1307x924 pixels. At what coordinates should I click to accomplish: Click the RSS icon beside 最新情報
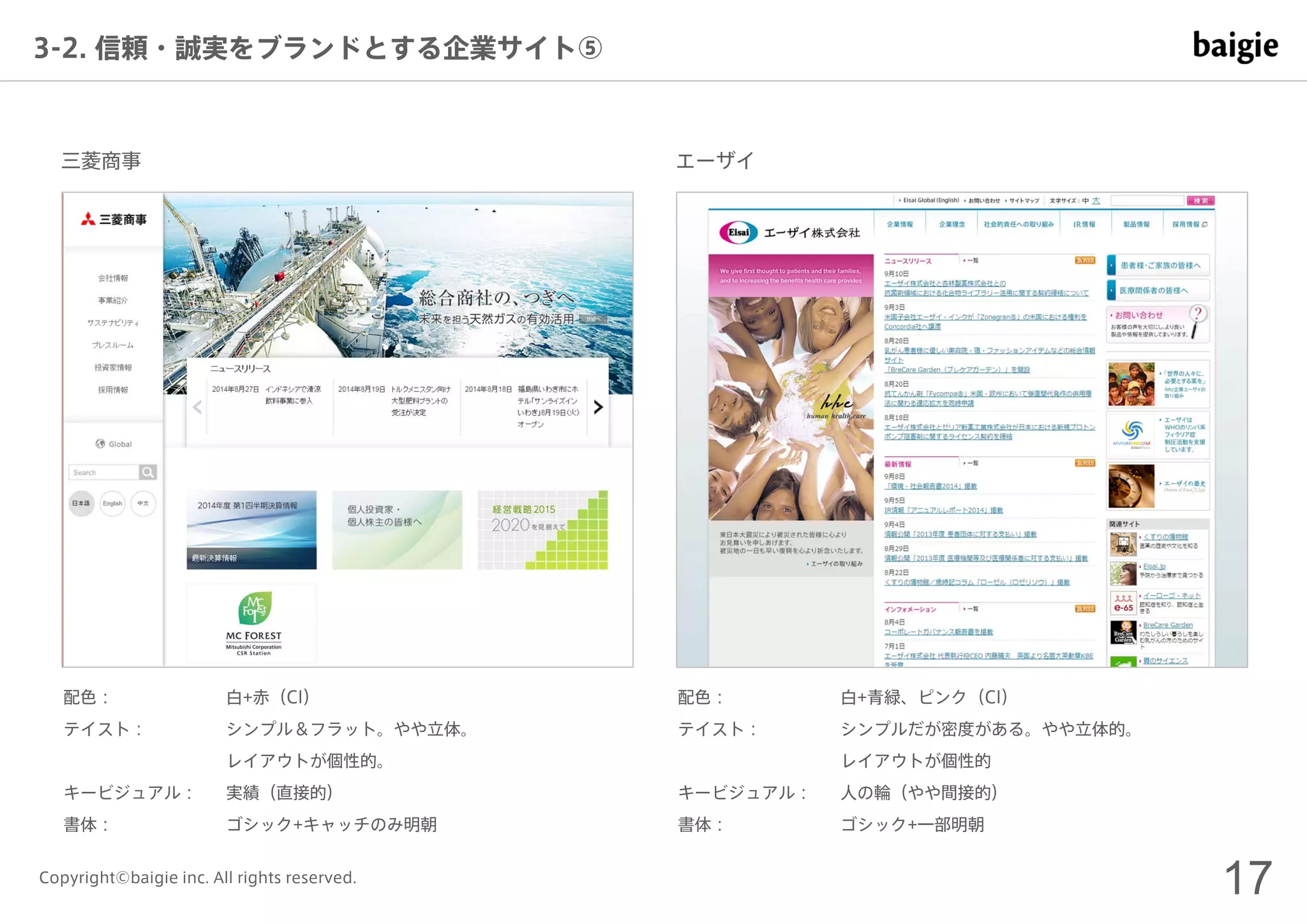click(x=1085, y=463)
